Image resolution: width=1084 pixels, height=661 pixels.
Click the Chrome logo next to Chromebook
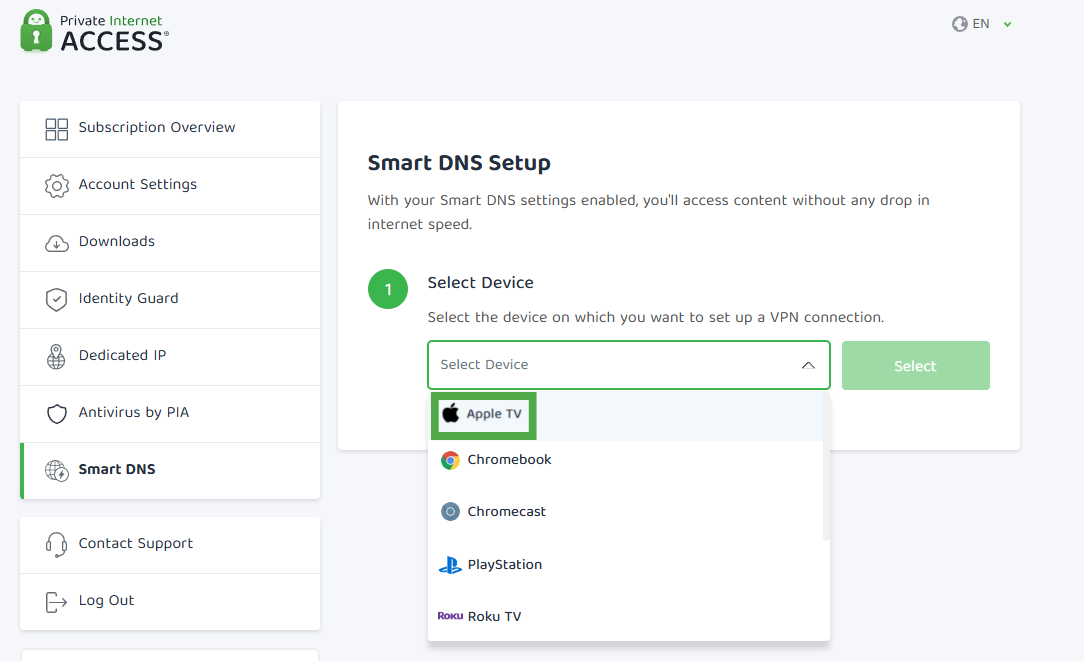(450, 460)
